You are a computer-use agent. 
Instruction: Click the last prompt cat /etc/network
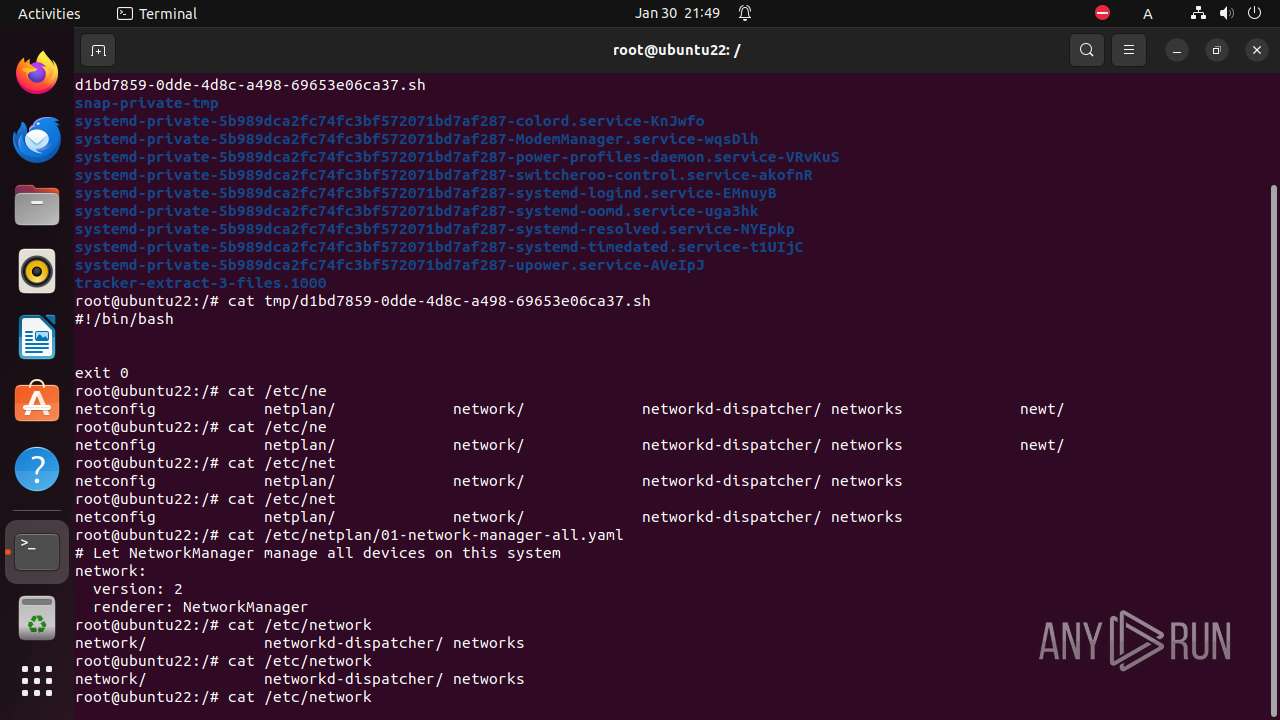pyautogui.click(x=223, y=697)
